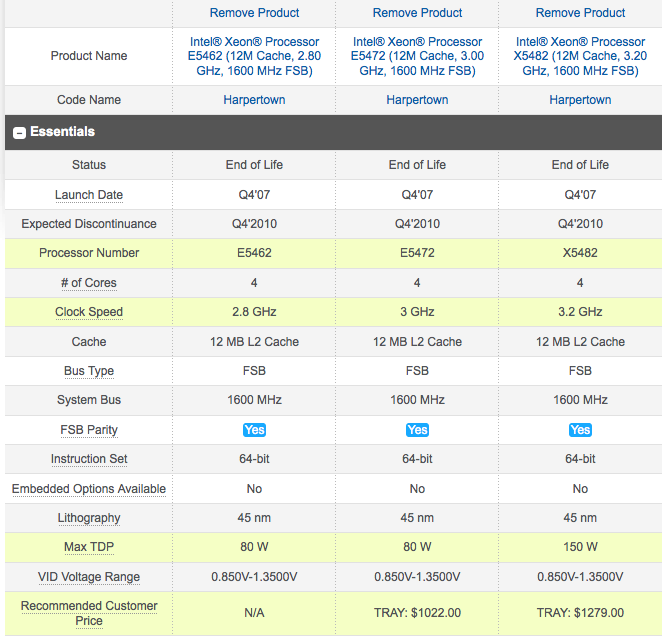Open Harpertown code name link for E5472
This screenshot has width=663, height=636.
(x=417, y=100)
